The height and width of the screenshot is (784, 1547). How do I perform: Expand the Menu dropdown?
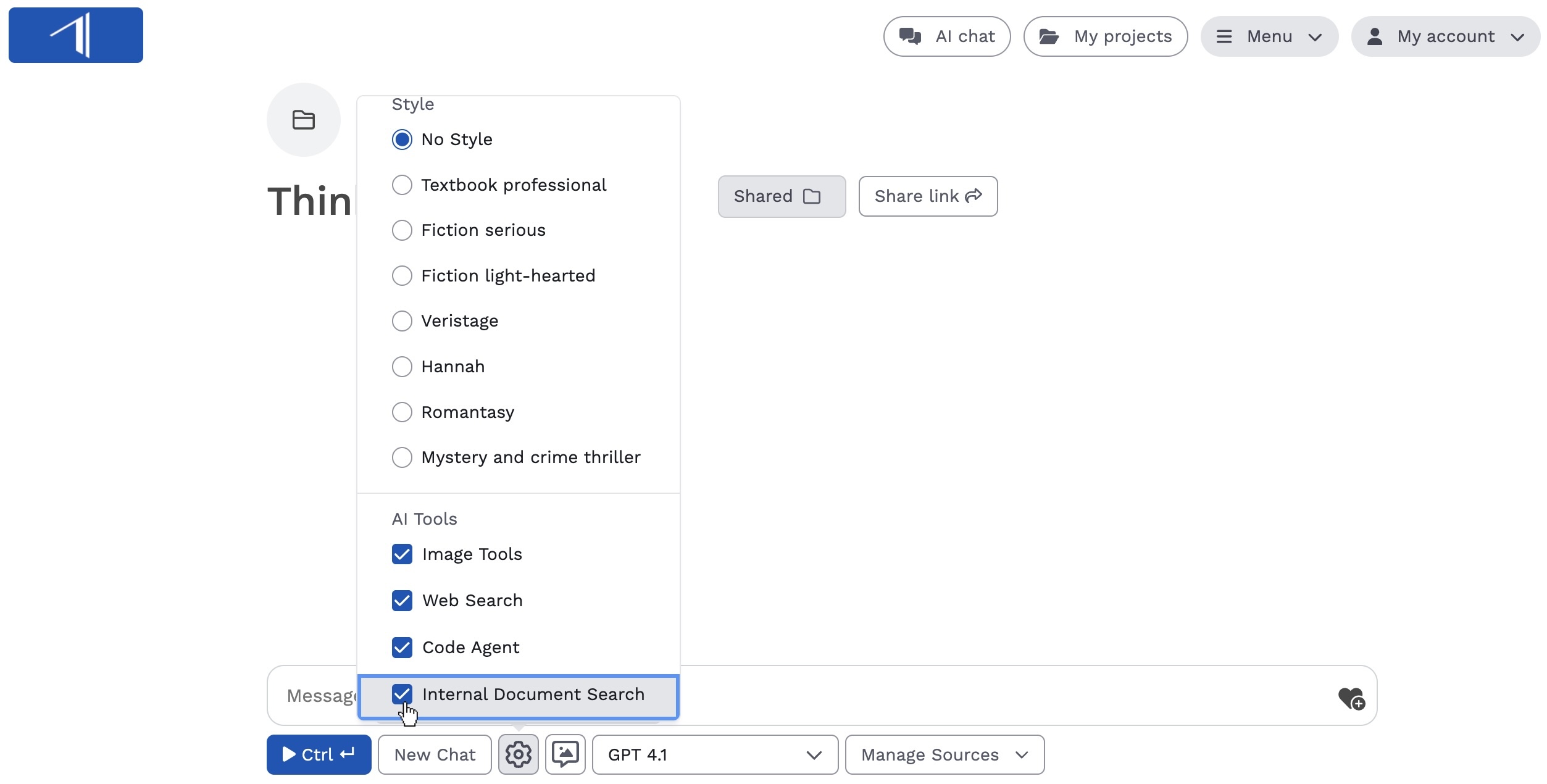1269,36
